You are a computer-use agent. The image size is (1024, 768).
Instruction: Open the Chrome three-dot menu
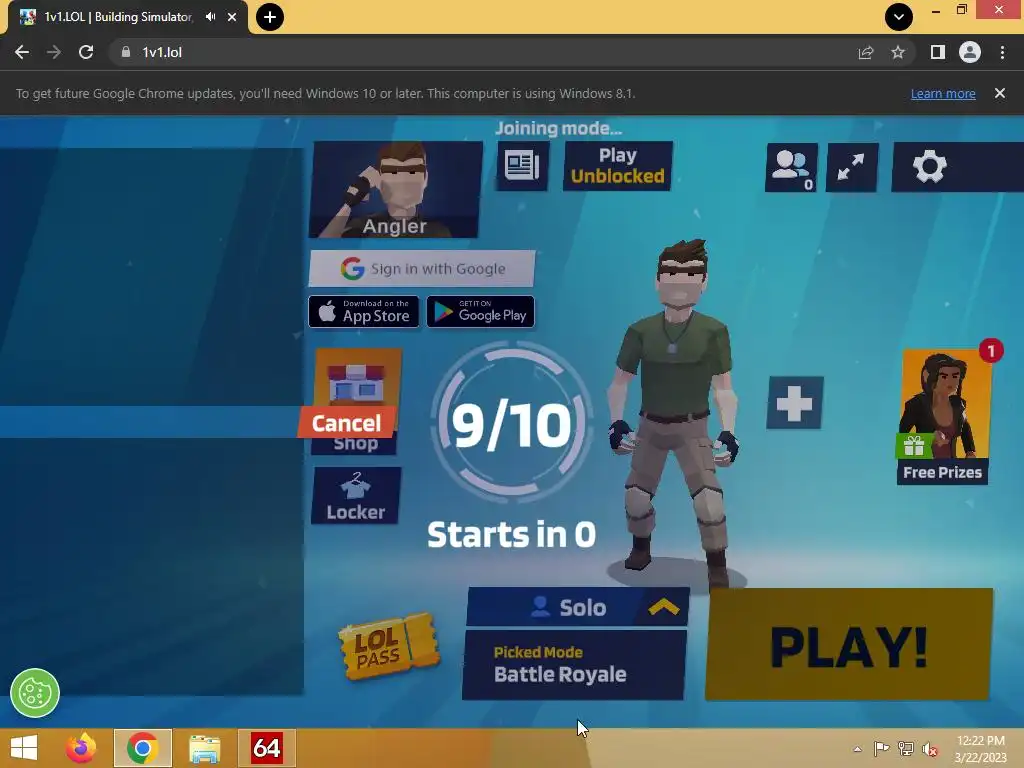point(1002,52)
